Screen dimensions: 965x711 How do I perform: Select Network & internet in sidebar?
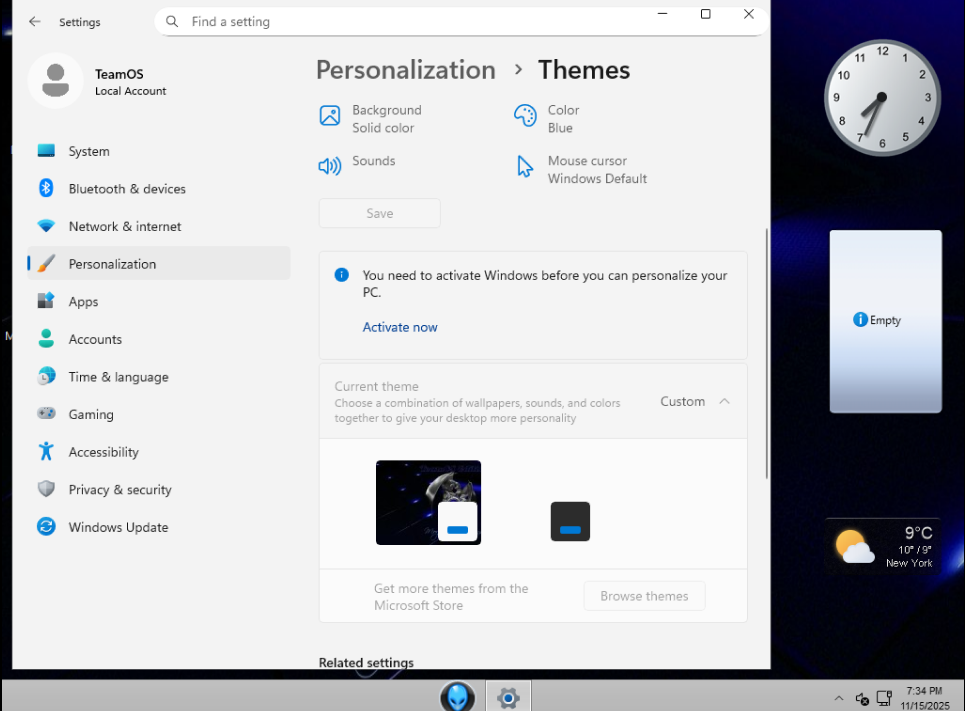(124, 227)
